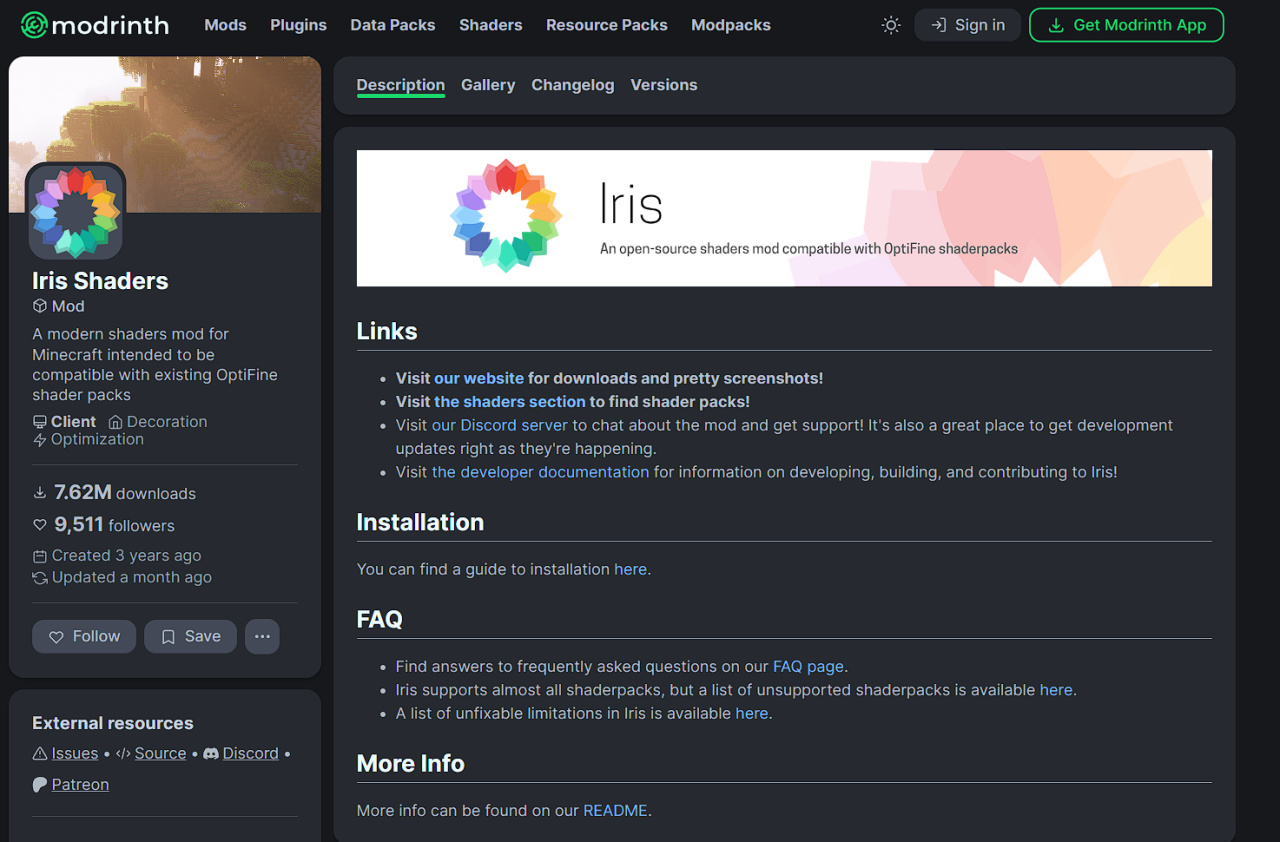
Task: Open the more options ellipsis menu
Action: point(262,636)
